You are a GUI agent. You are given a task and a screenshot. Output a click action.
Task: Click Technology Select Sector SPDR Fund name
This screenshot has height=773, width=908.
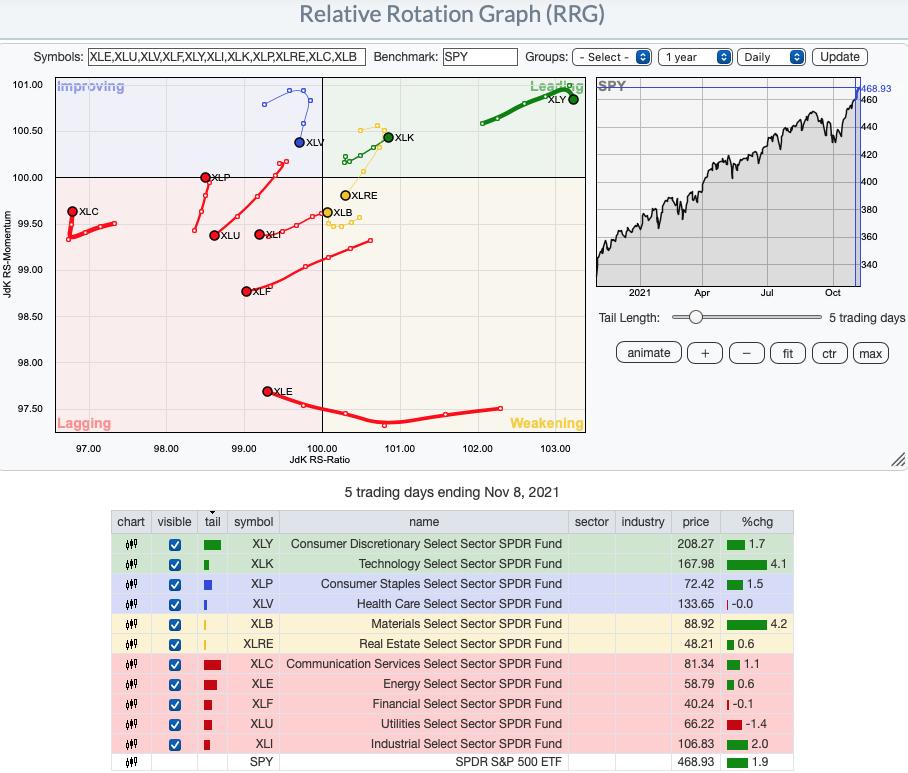(x=460, y=564)
